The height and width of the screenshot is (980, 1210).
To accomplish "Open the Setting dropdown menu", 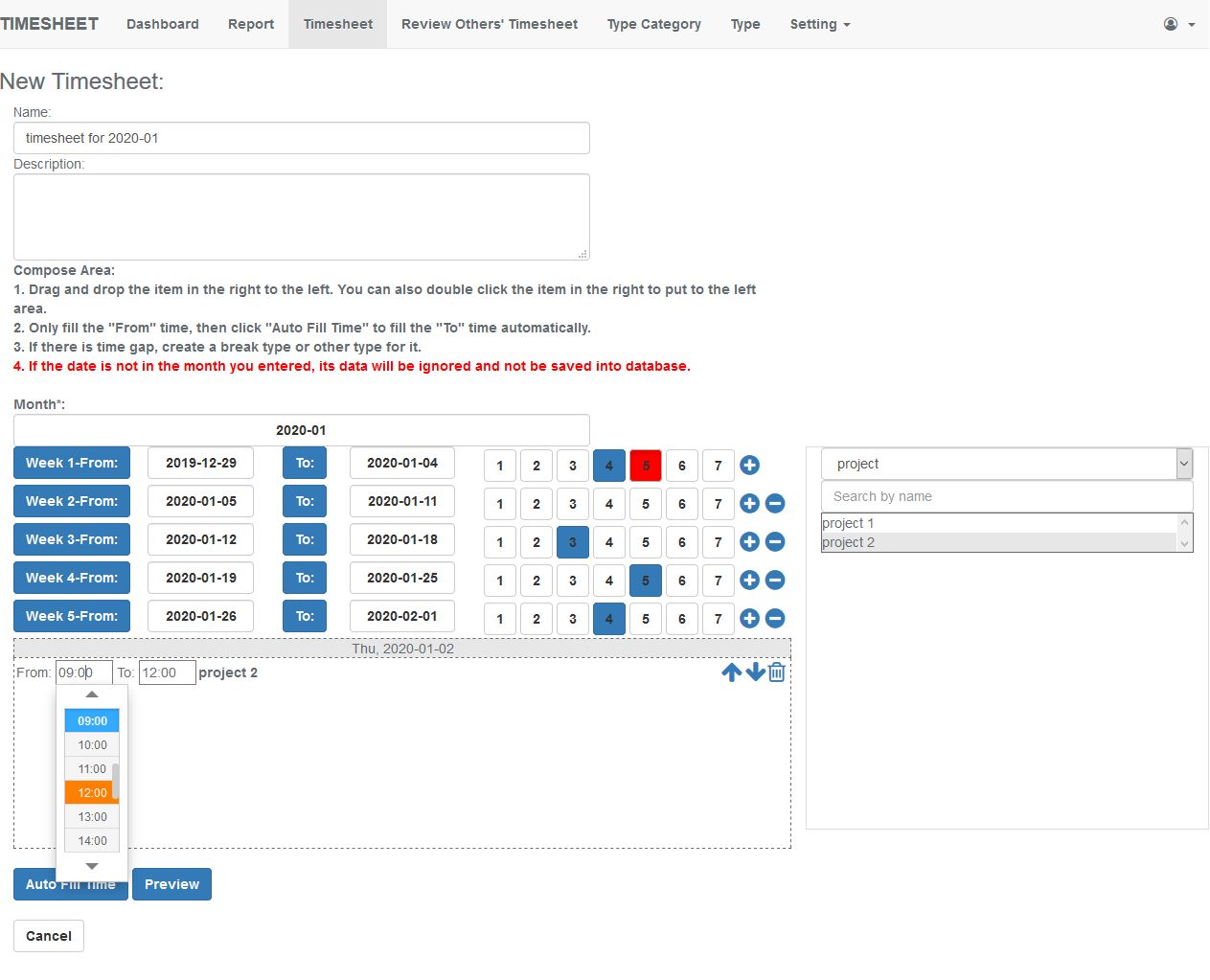I will click(820, 24).
